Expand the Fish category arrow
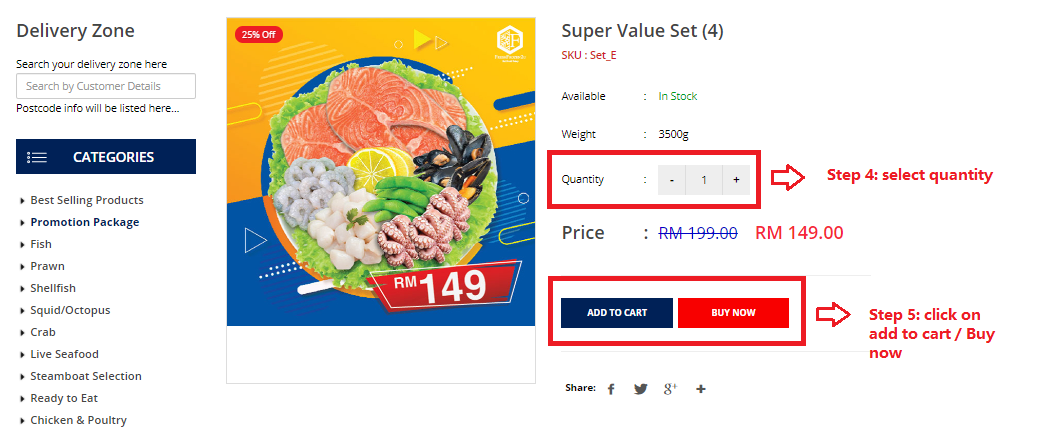This screenshot has height=430, width=1045. tap(23, 245)
